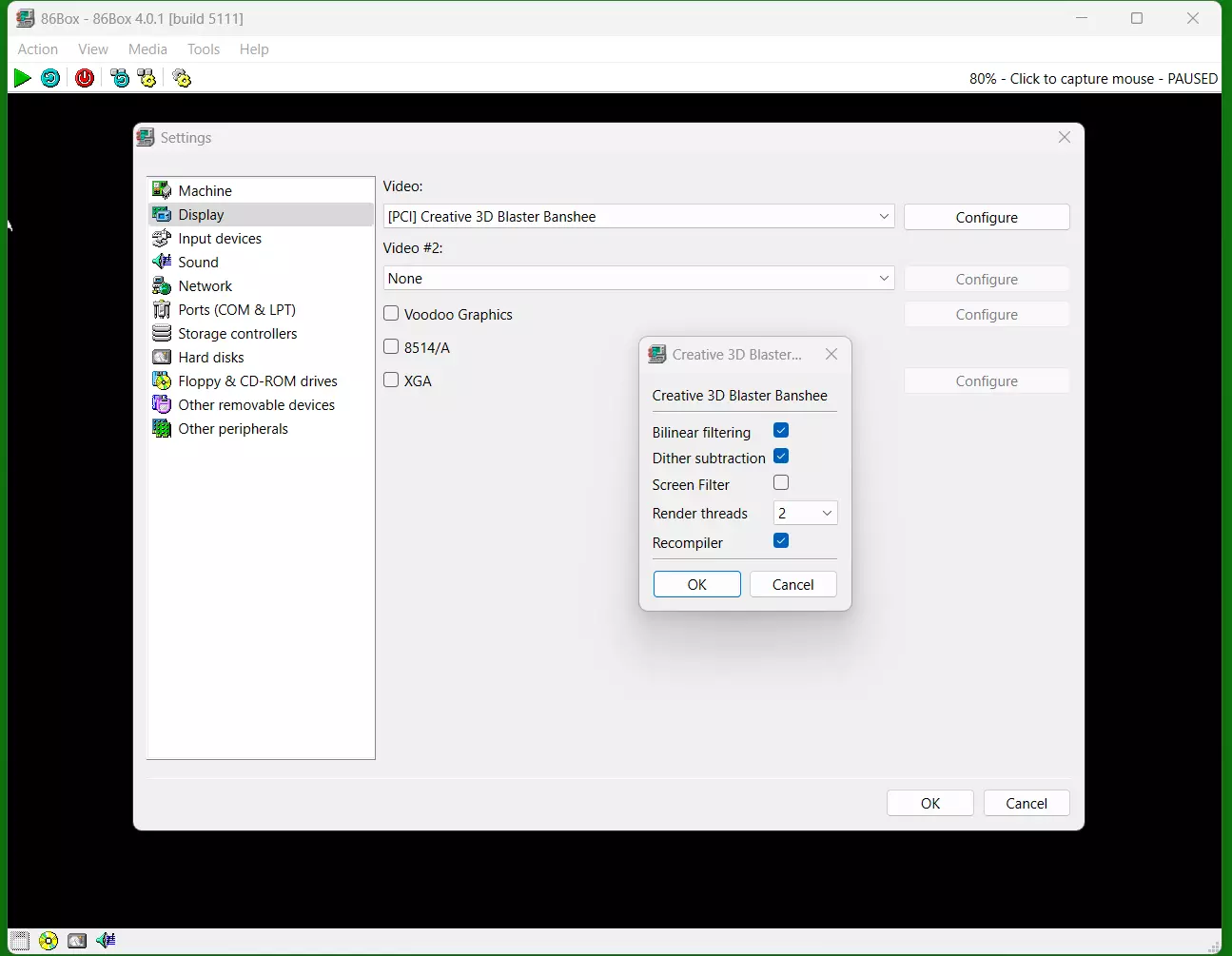Uncheck Dither subtraction option
1232x956 pixels.
click(781, 456)
